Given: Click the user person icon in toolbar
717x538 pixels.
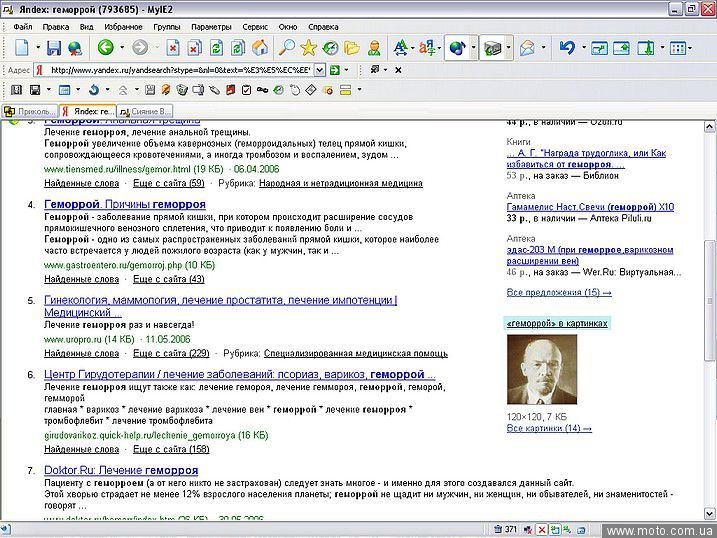Looking at the screenshot, I should point(374,48).
